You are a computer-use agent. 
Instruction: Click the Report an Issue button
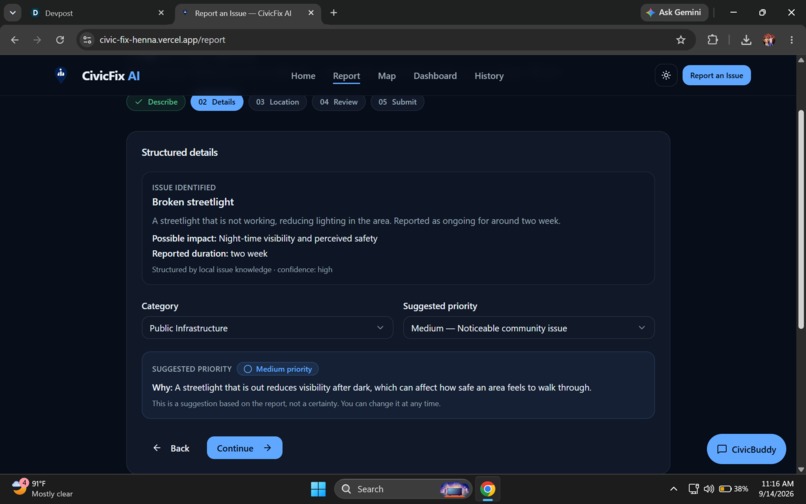716,76
